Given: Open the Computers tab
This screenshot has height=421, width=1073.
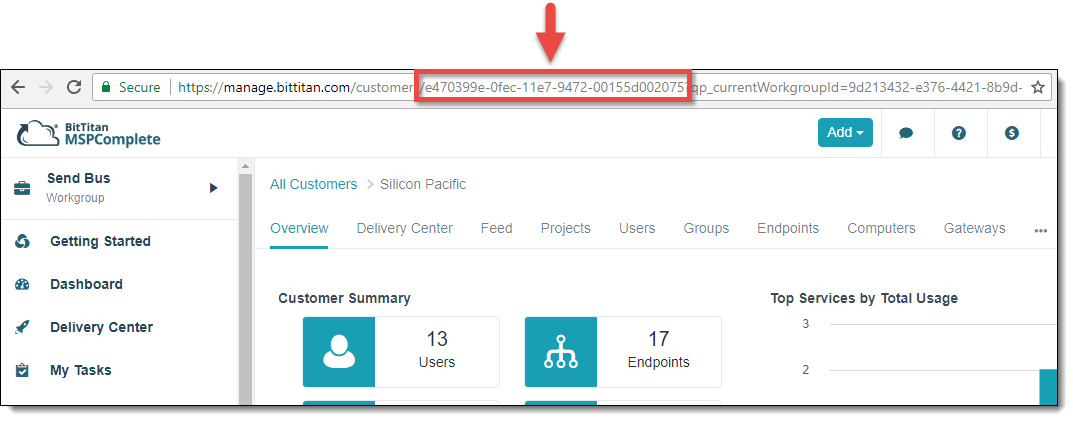Looking at the screenshot, I should click(881, 229).
